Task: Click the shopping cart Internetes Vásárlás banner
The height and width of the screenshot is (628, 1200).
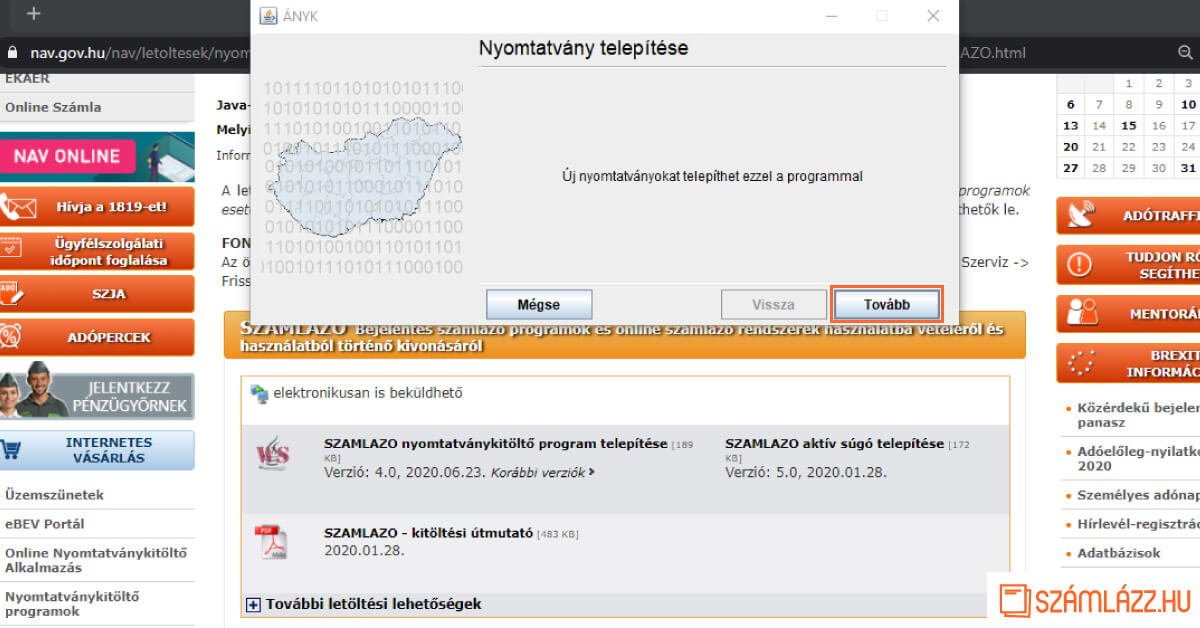Action: [x=97, y=450]
